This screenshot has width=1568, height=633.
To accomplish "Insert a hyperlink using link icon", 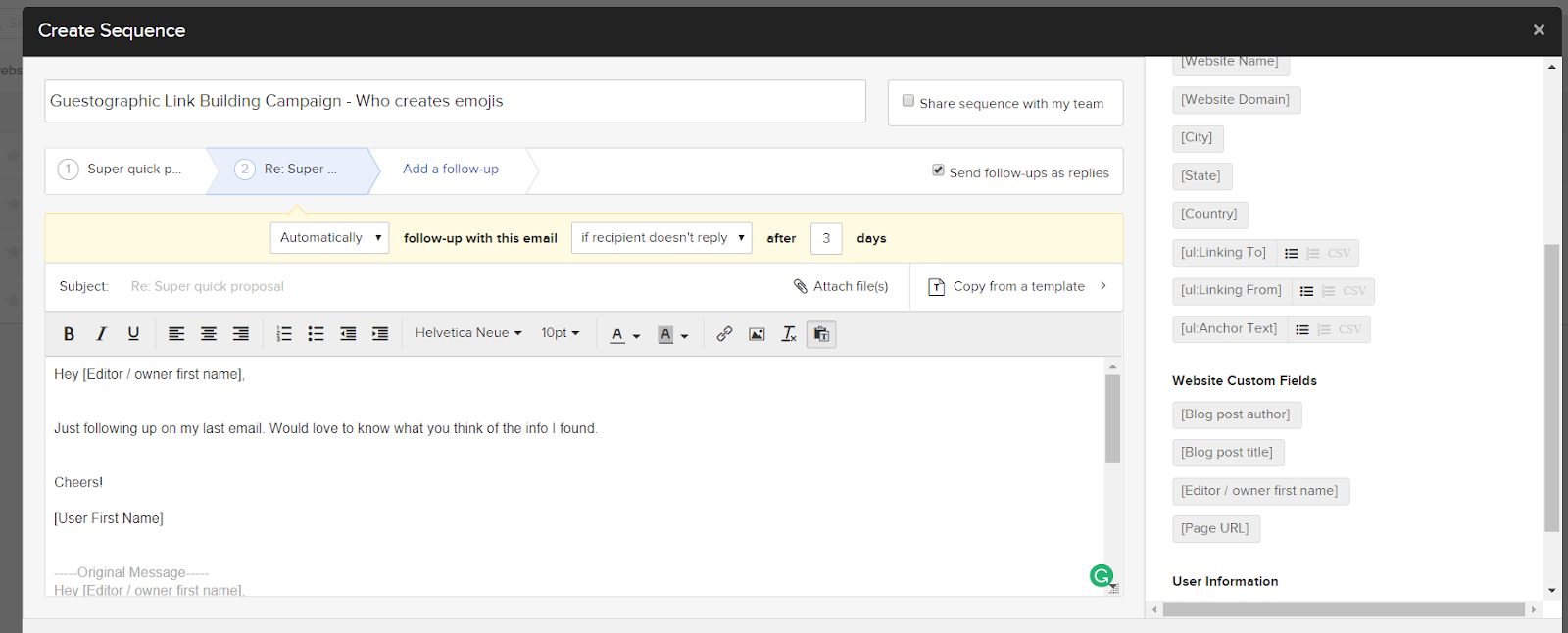I will click(724, 334).
